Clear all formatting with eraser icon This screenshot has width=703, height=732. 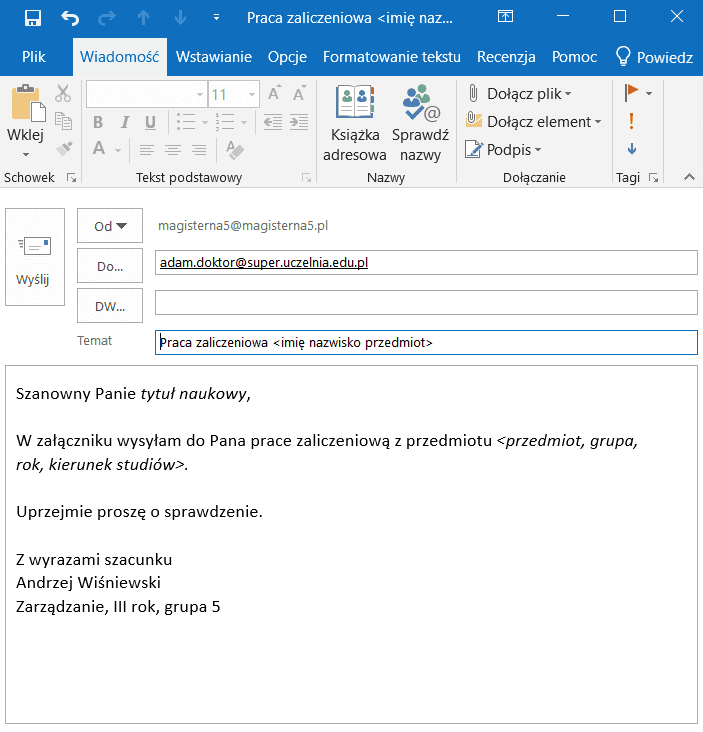(x=235, y=149)
